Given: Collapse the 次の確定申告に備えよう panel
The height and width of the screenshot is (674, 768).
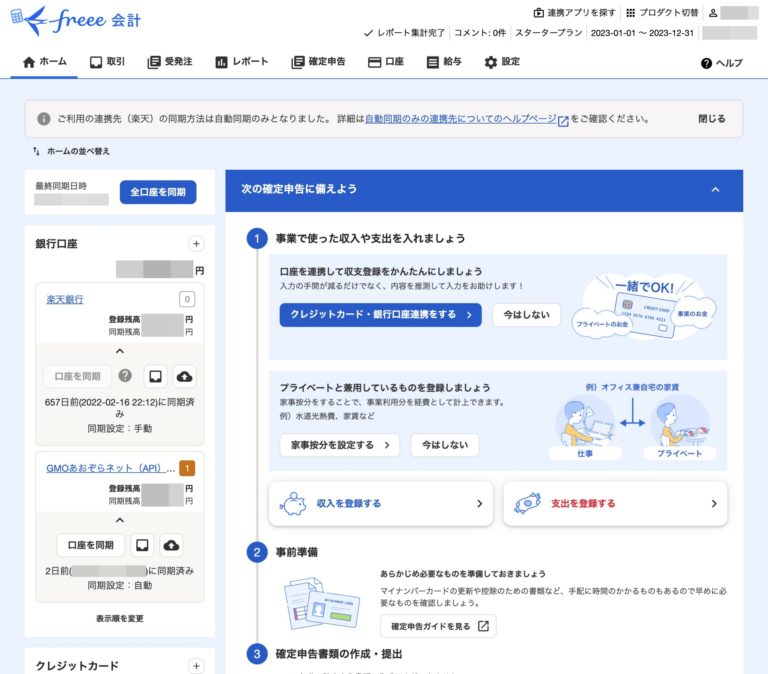Looking at the screenshot, I should (714, 189).
